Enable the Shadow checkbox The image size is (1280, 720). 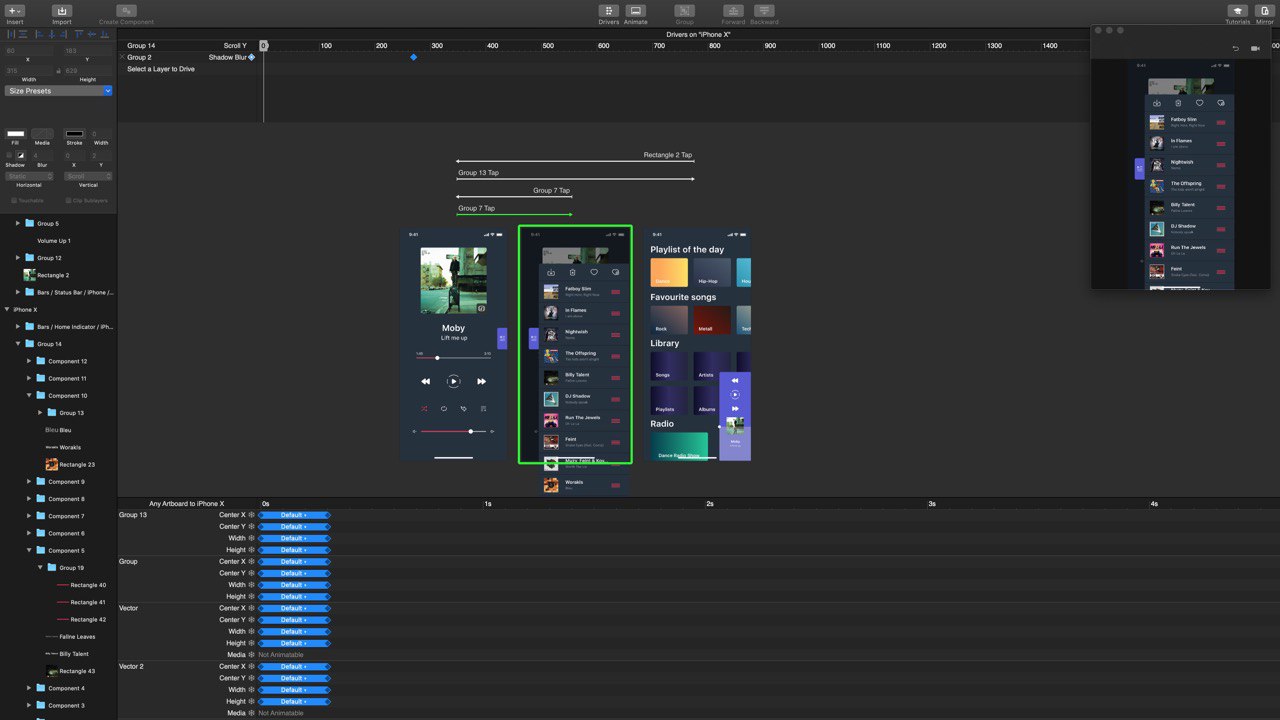pos(9,156)
